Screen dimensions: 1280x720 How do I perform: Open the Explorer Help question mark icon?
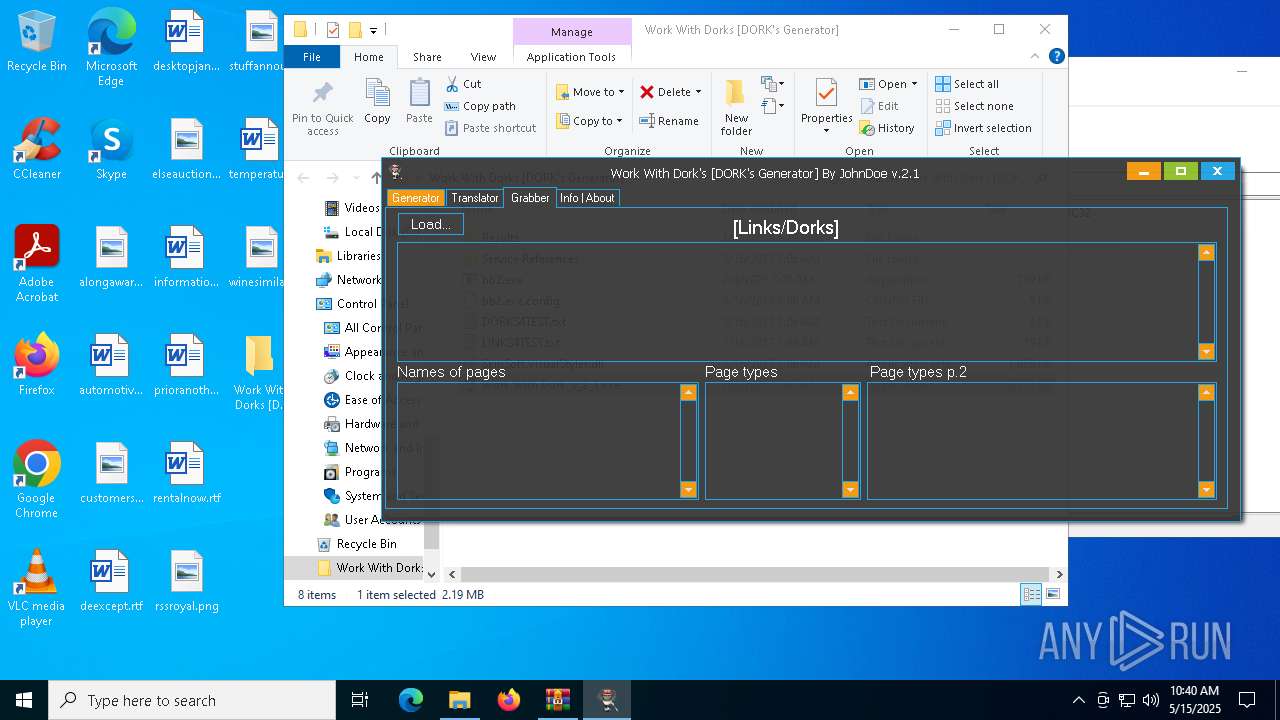1057,57
